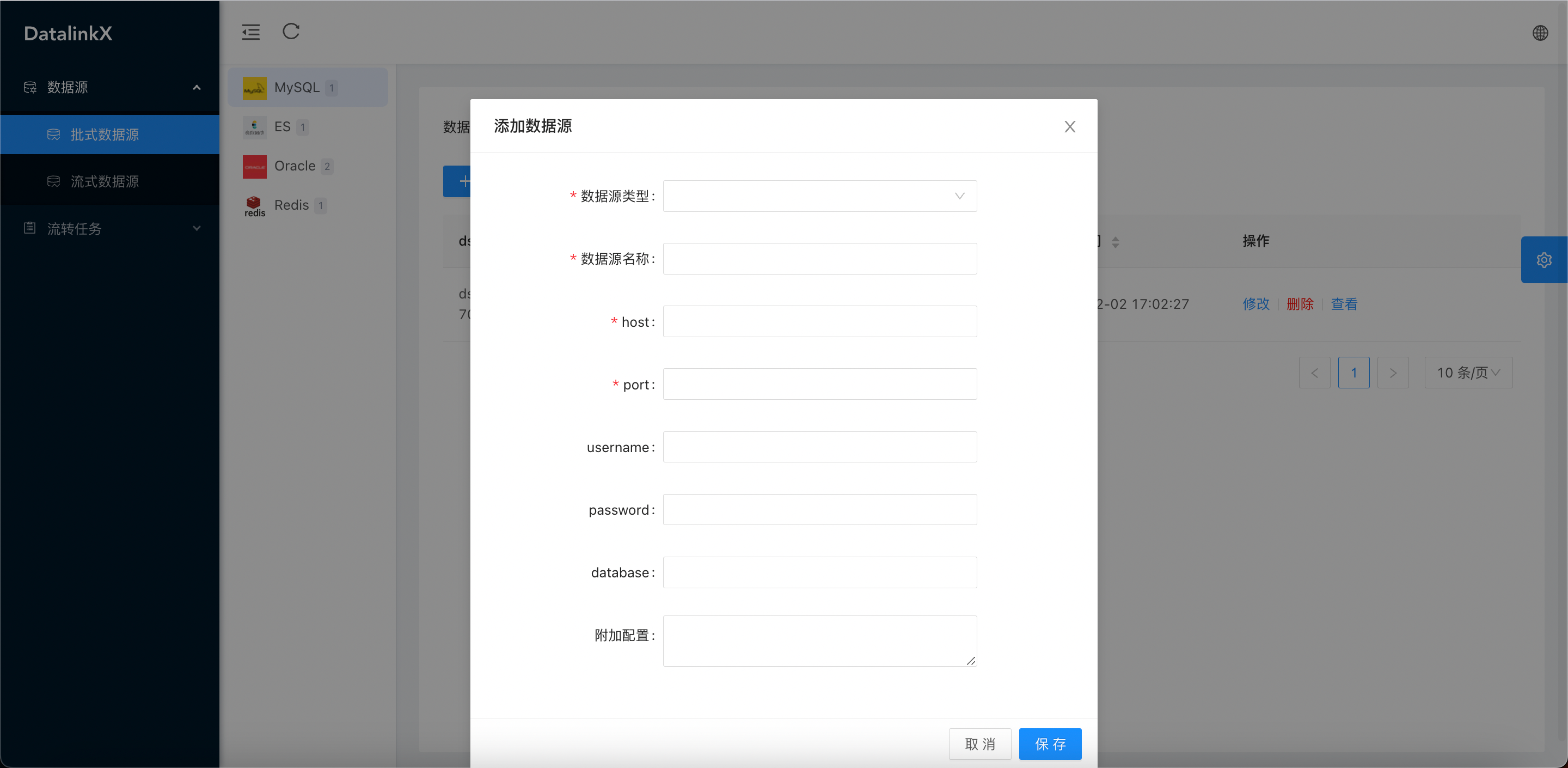Open the language globe icon
The width and height of the screenshot is (1568, 768).
[1540, 33]
